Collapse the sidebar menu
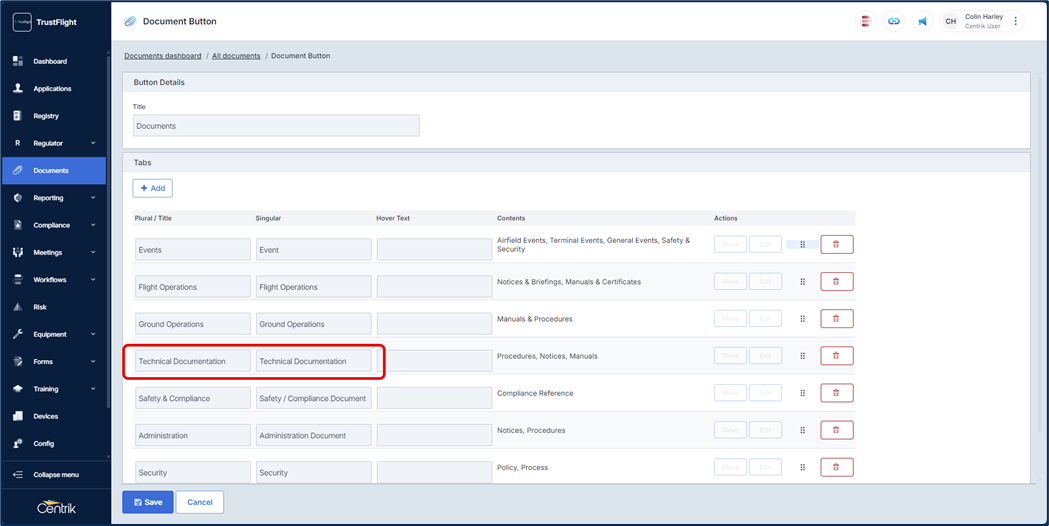 pos(55,475)
